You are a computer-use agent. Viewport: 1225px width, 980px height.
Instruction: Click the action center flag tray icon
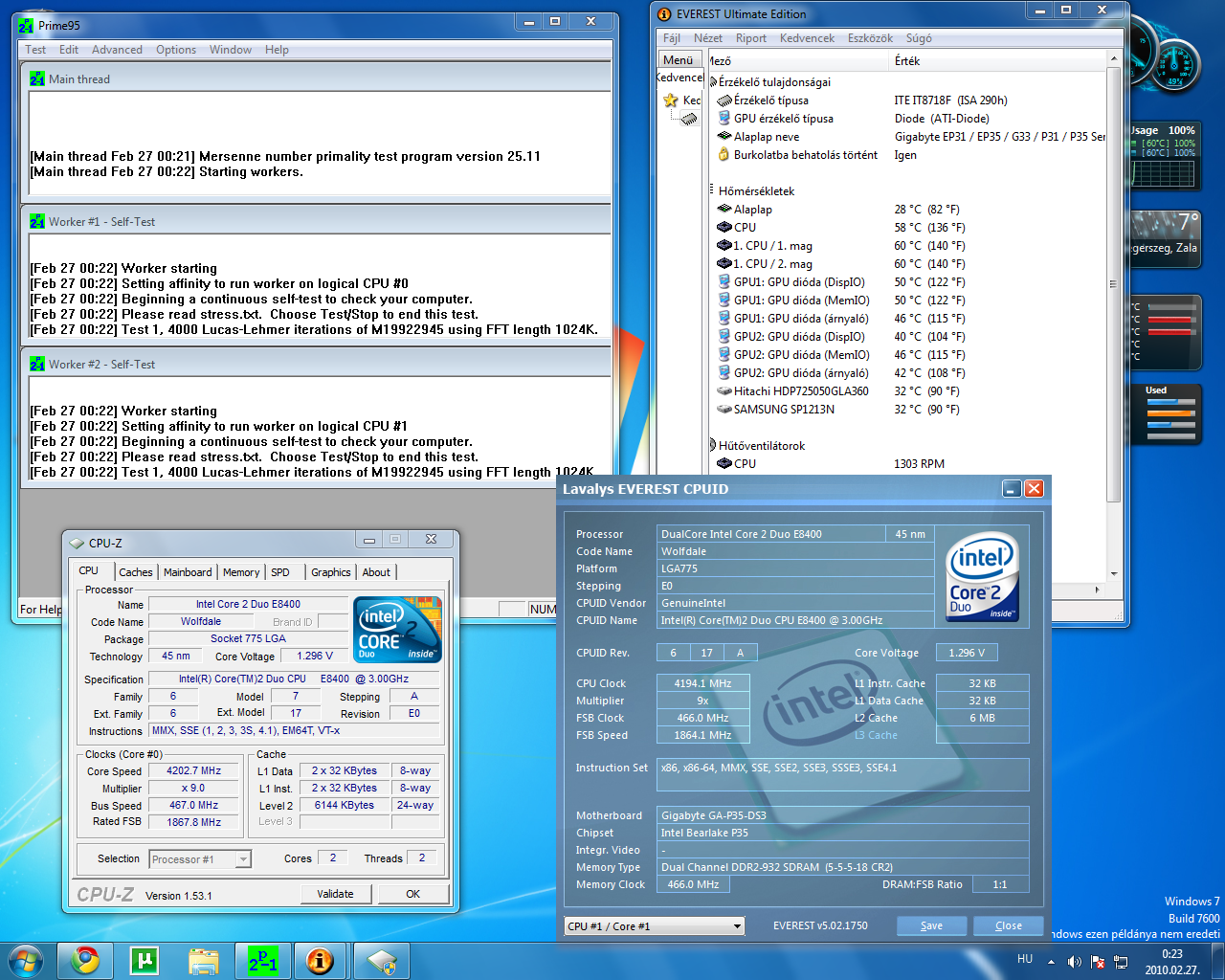[1098, 961]
